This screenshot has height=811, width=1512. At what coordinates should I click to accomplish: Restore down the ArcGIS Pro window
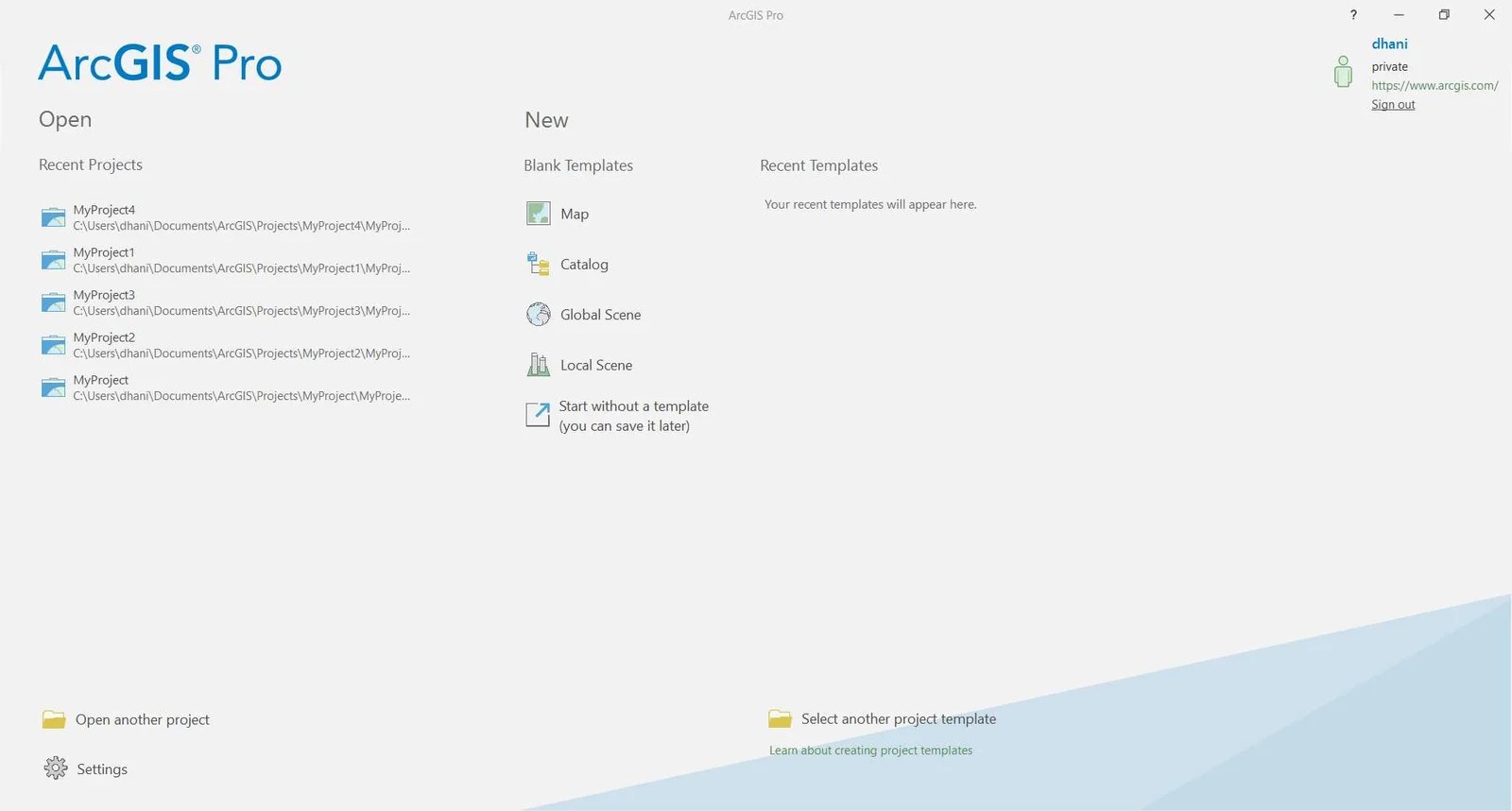1444,14
